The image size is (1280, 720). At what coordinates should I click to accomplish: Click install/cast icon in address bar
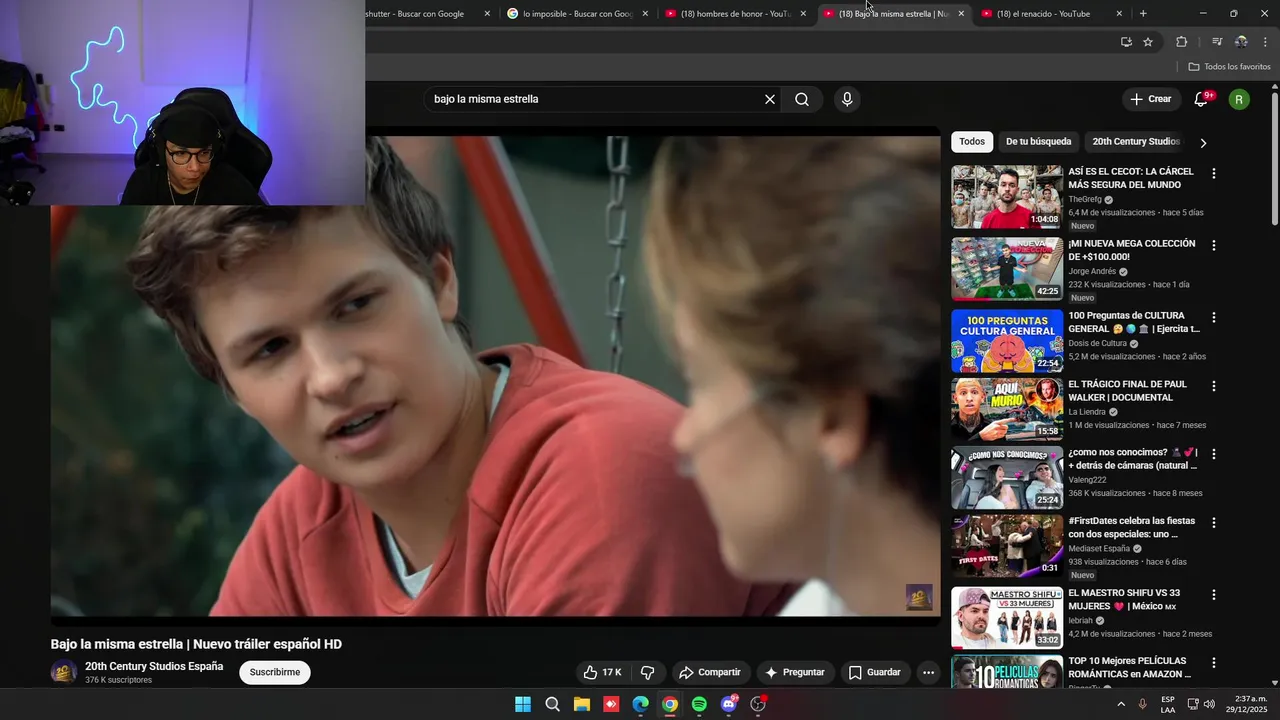1126,42
